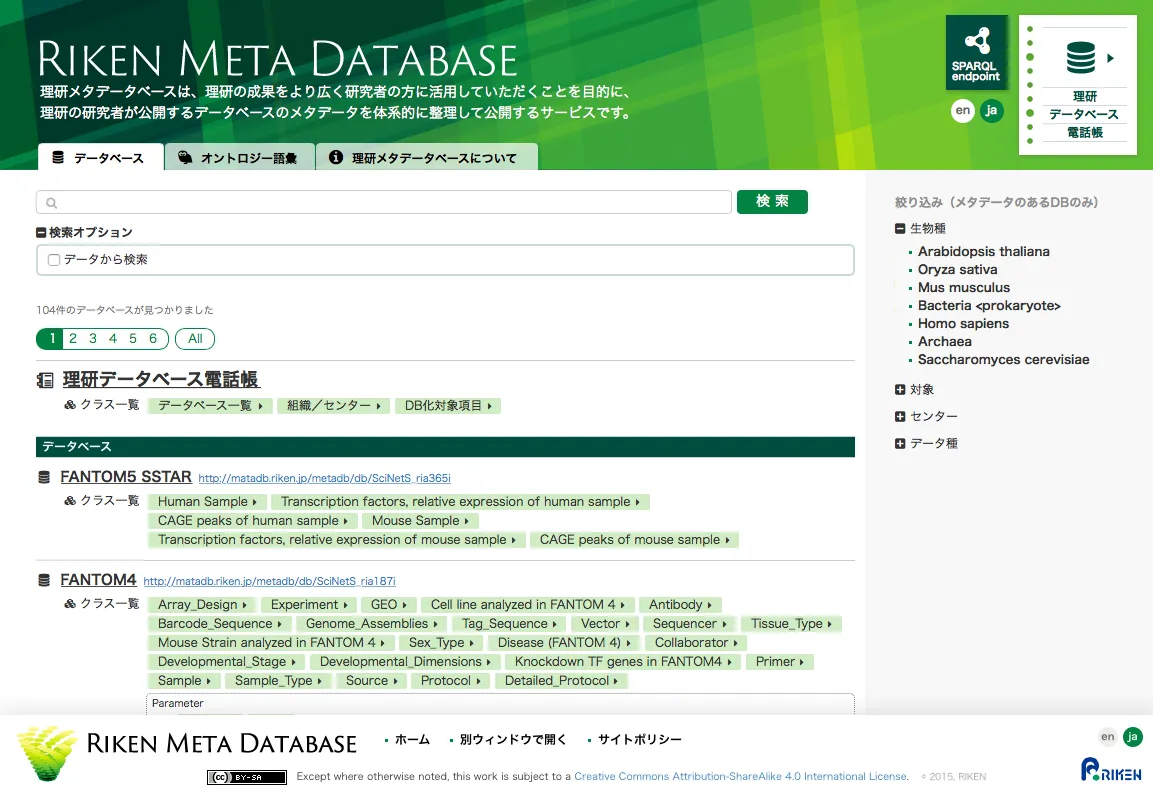Click the Creative Commons BY-SA badge

coord(247,777)
